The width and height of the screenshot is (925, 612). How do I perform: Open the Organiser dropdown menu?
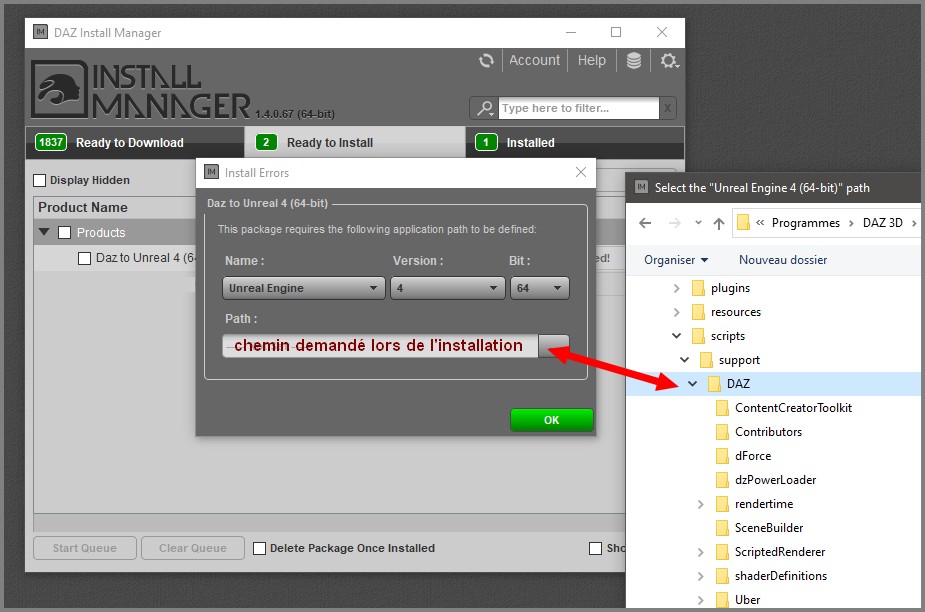pos(675,260)
